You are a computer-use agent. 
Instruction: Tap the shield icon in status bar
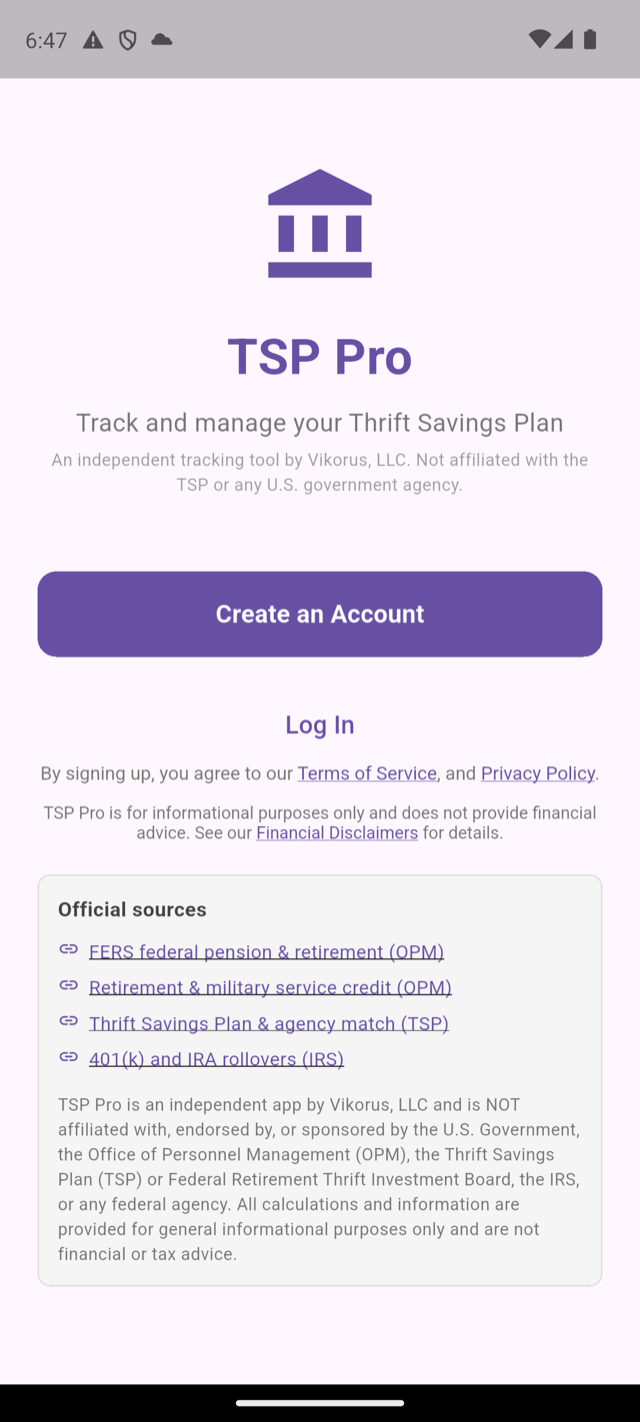[x=127, y=40]
